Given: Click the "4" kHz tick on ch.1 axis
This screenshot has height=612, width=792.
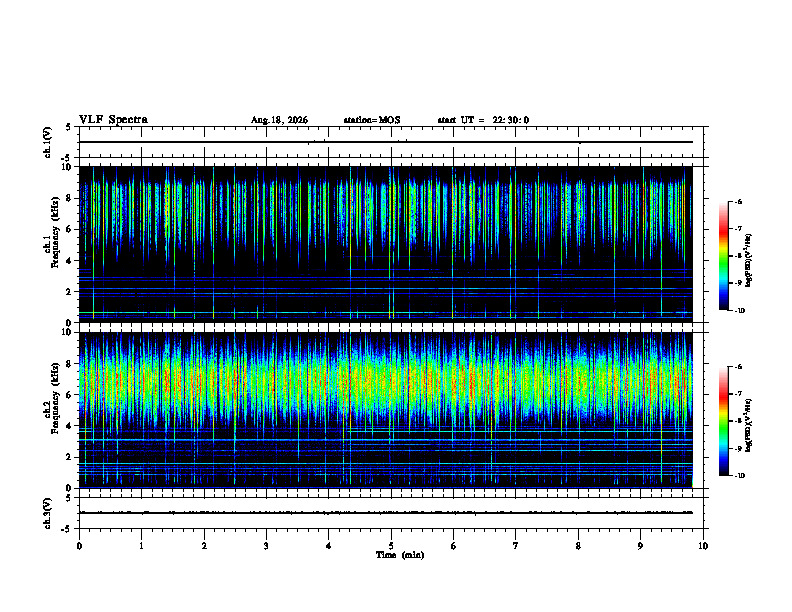Looking at the screenshot, I should click(x=70, y=261).
